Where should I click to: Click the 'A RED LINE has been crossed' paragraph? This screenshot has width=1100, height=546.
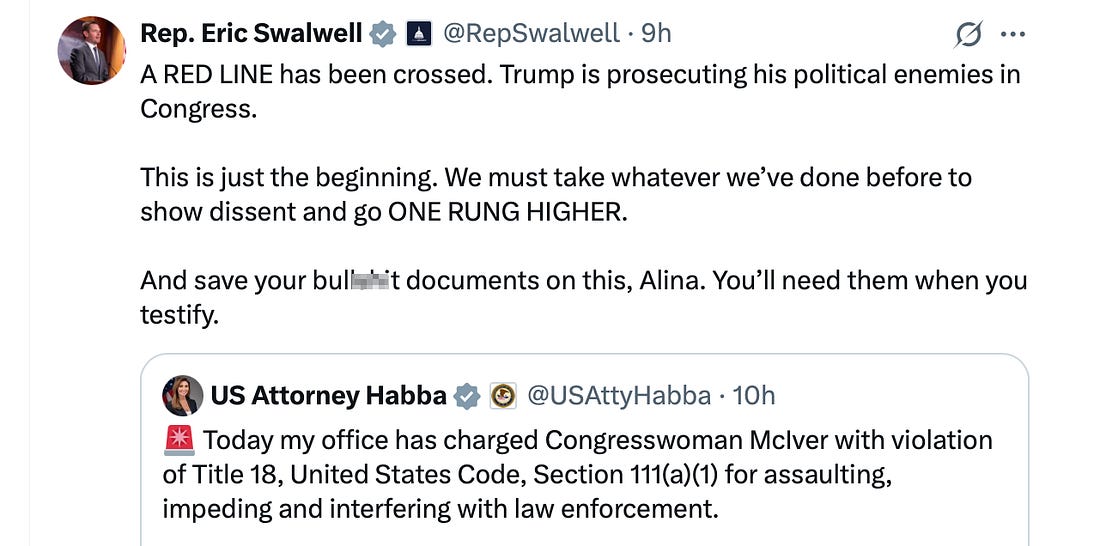point(580,90)
